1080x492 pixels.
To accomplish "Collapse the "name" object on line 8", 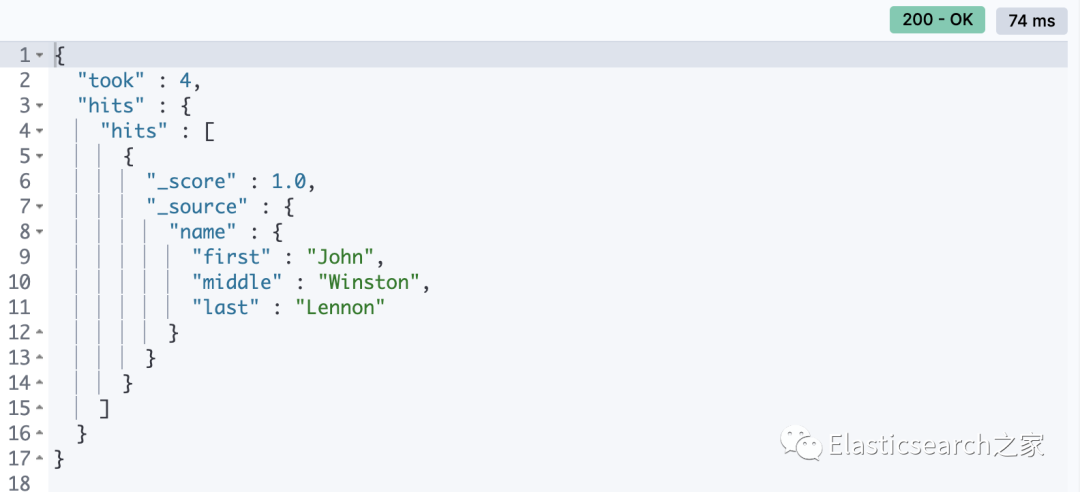I will click(39, 232).
